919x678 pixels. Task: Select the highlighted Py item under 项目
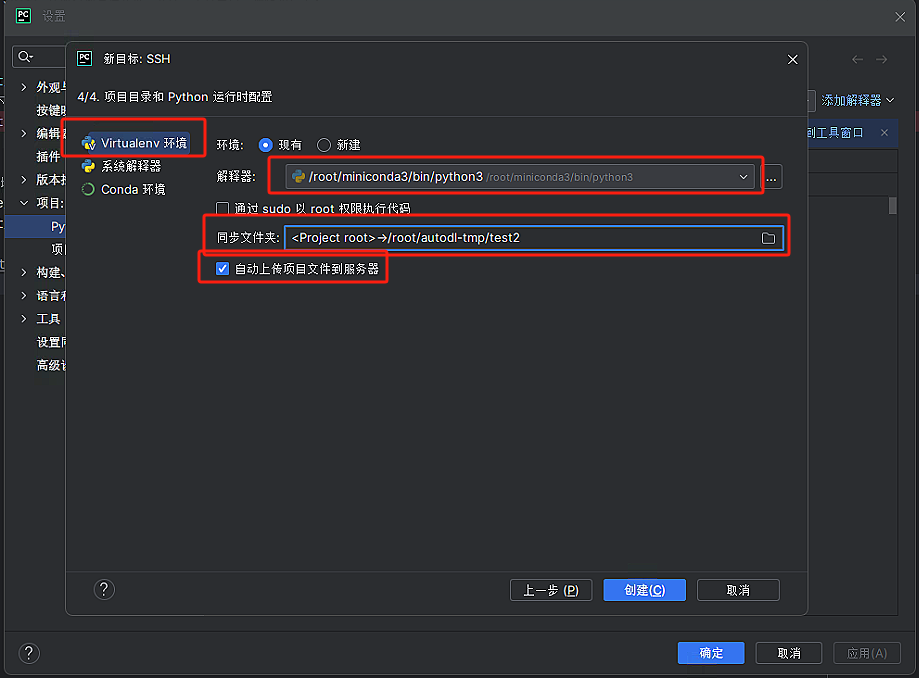[35, 226]
